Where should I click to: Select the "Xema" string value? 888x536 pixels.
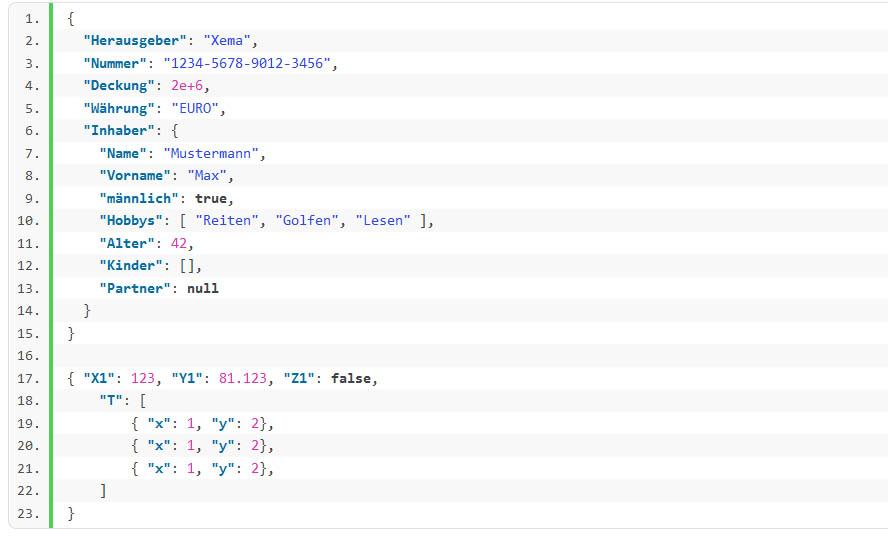point(227,41)
